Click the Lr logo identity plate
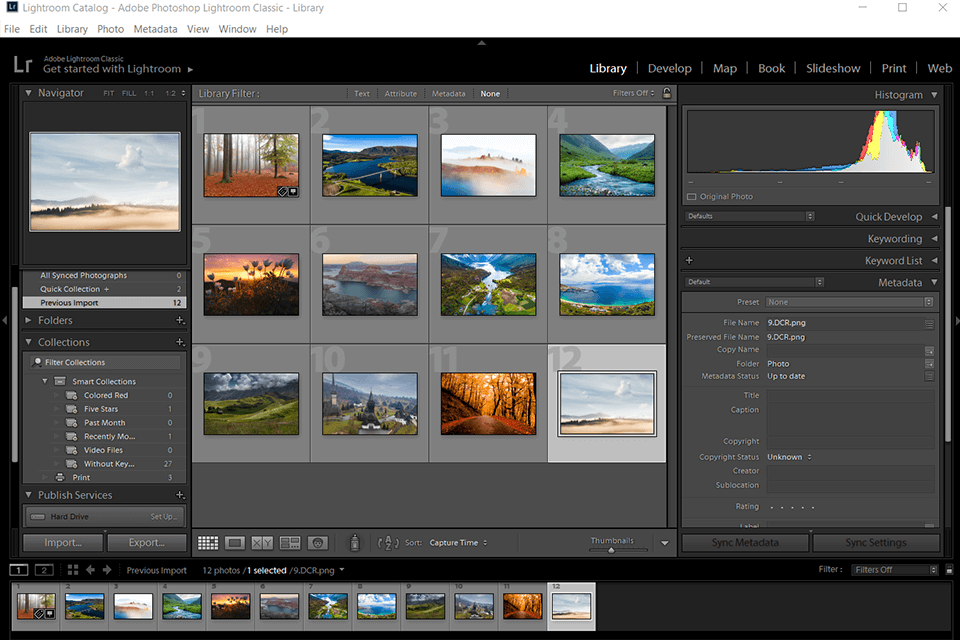This screenshot has width=960, height=640. pos(23,64)
